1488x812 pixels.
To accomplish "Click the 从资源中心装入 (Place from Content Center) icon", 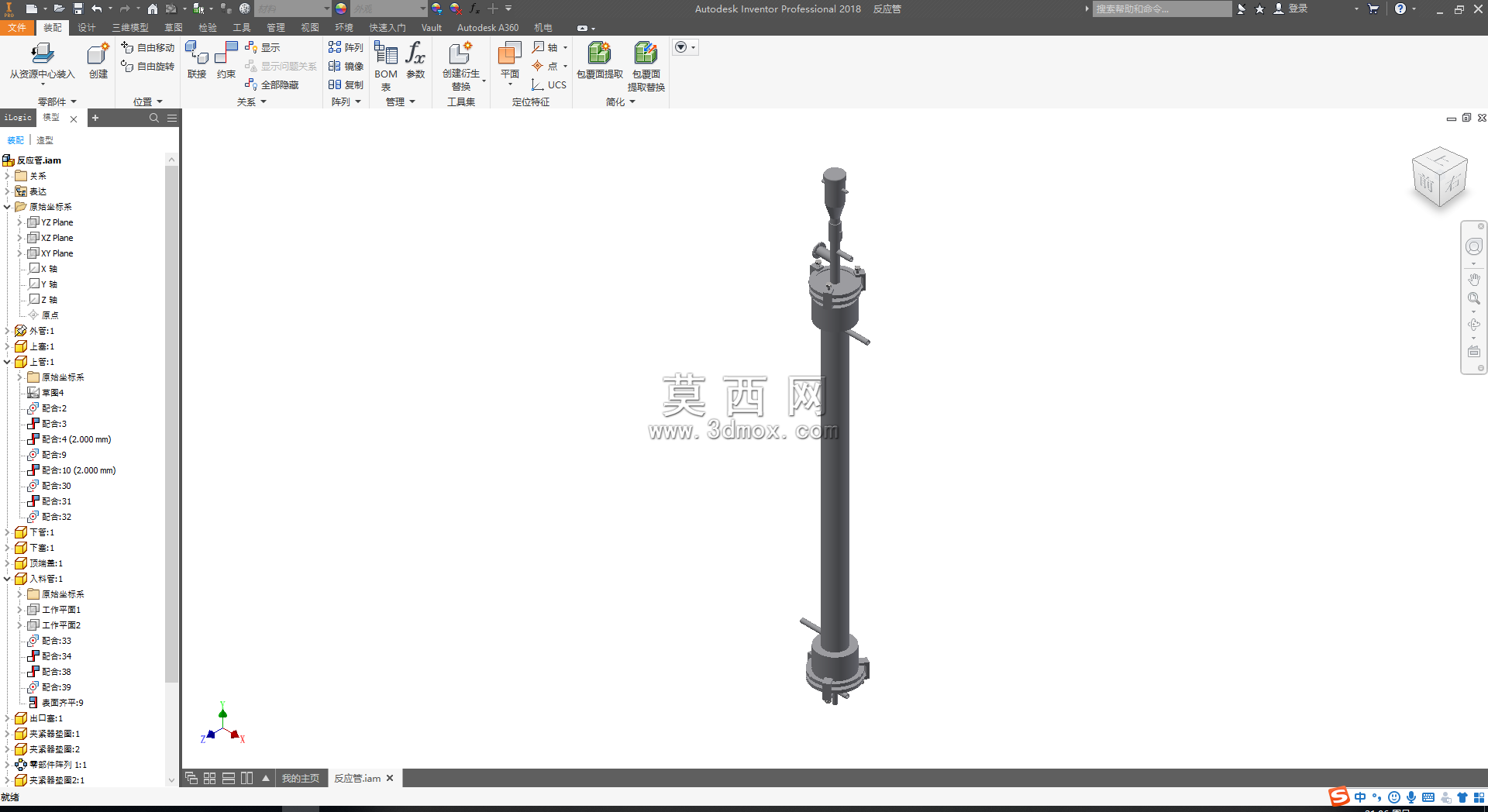I will (x=42, y=53).
